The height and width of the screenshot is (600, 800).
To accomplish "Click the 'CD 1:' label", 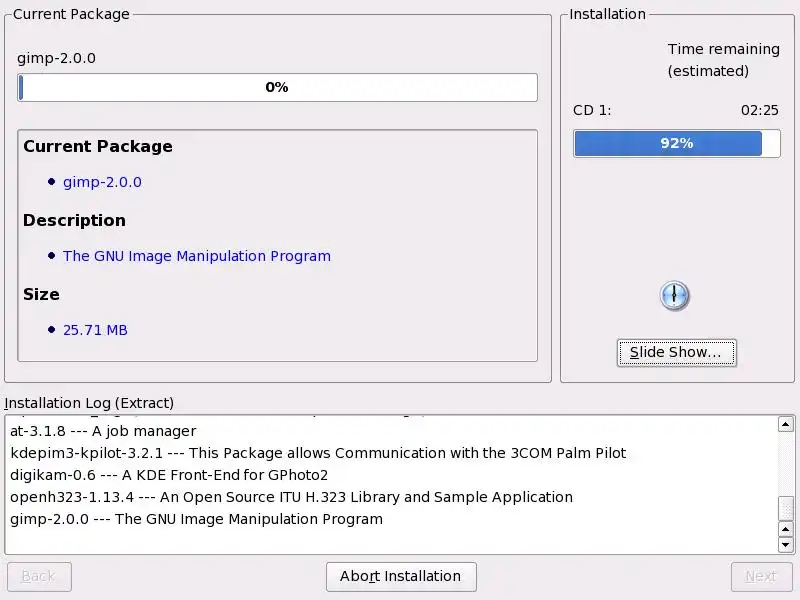I will click(592, 110).
